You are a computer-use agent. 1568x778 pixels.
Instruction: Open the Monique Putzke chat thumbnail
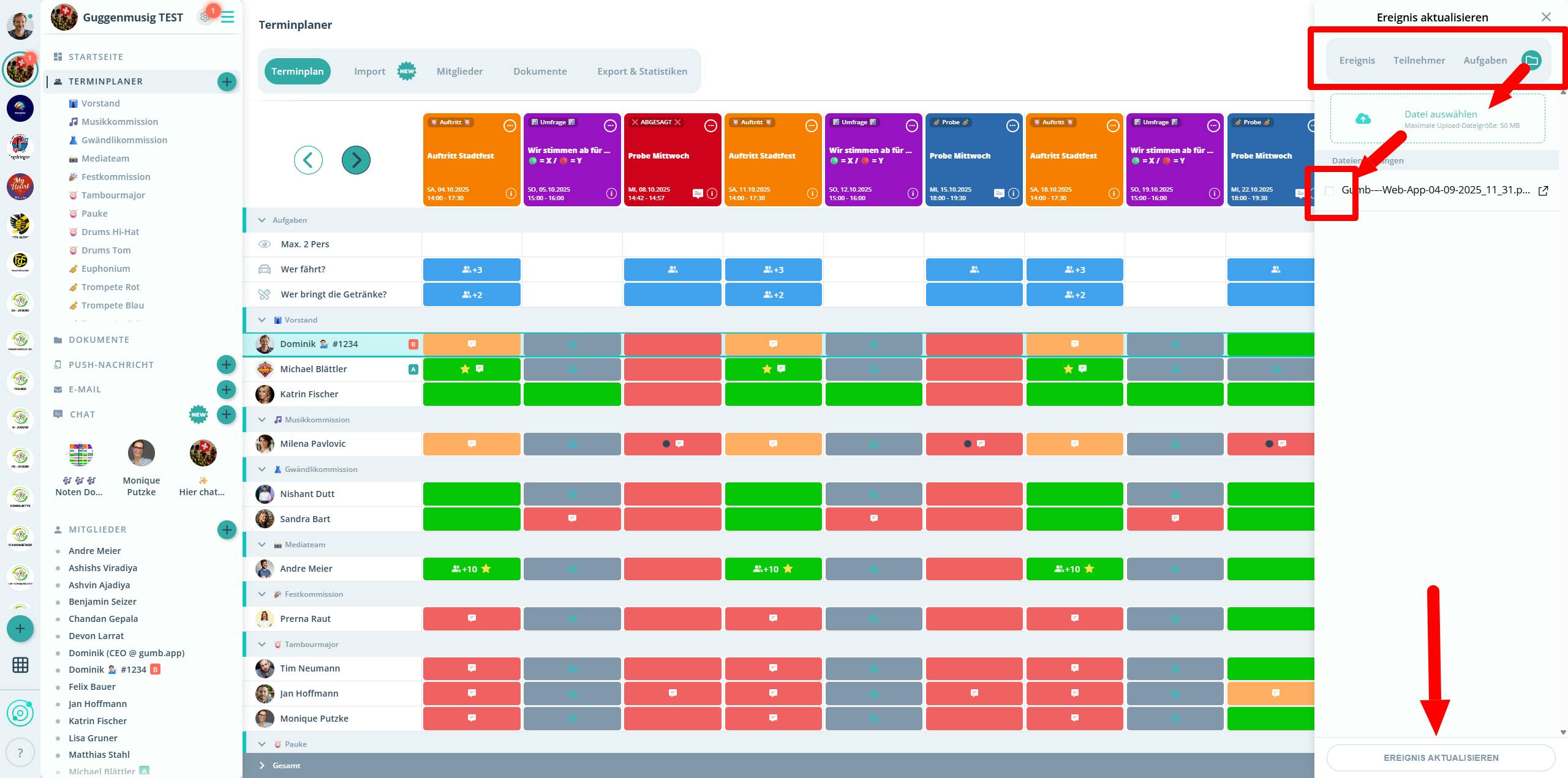click(141, 454)
